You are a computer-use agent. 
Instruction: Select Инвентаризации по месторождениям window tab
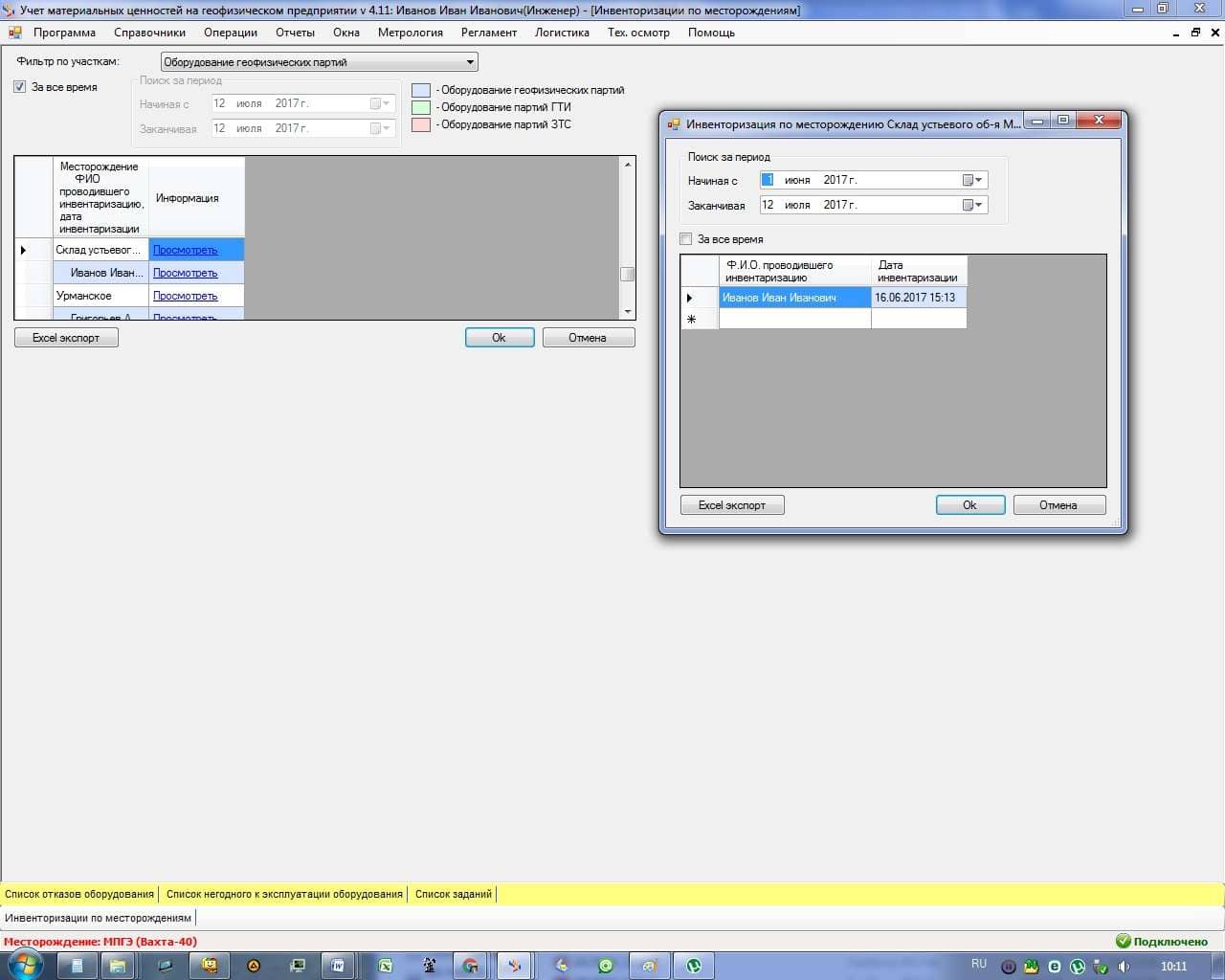(98, 918)
